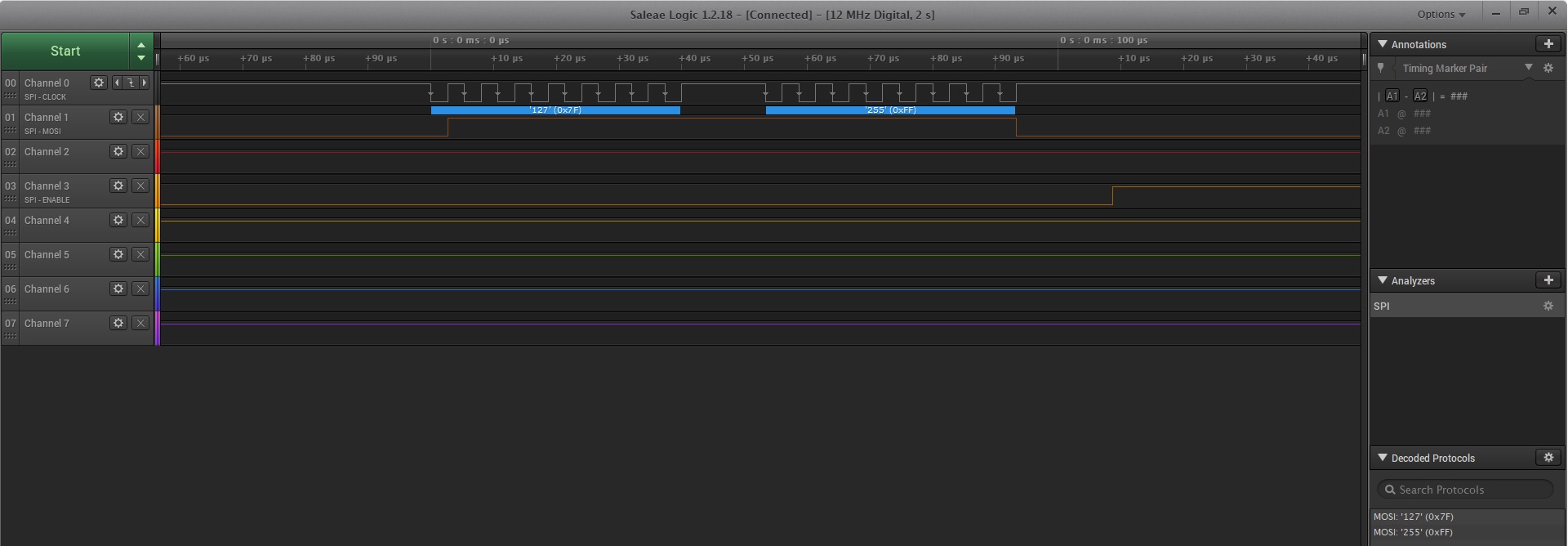The width and height of the screenshot is (1568, 546).
Task: Click the Search Protocols field
Action: pyautogui.click(x=1465, y=490)
